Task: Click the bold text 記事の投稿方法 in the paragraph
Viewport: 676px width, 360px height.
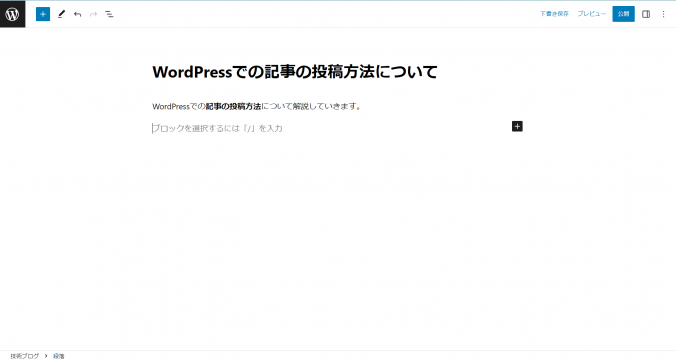Action: [x=233, y=106]
